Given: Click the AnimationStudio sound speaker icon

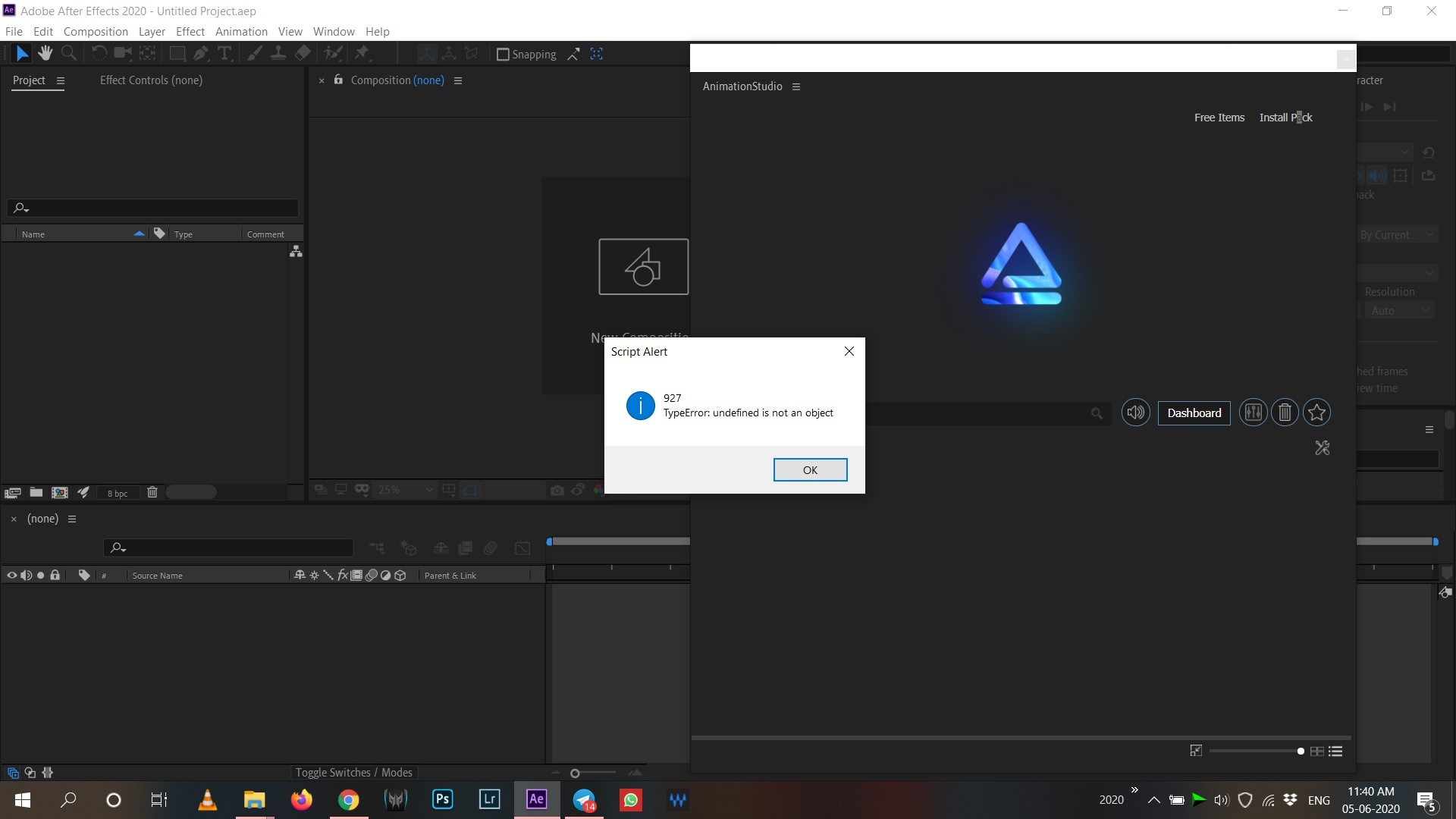Looking at the screenshot, I should [x=1135, y=413].
